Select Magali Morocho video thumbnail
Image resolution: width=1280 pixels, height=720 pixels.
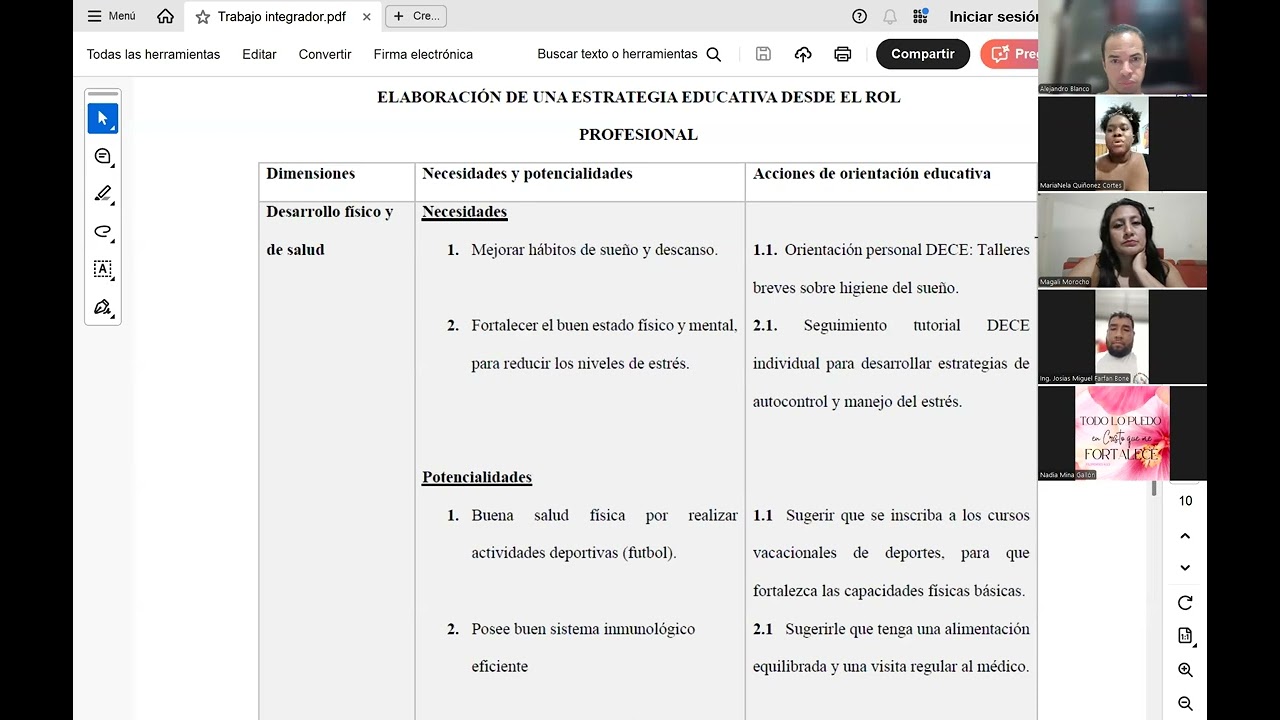(1122, 240)
